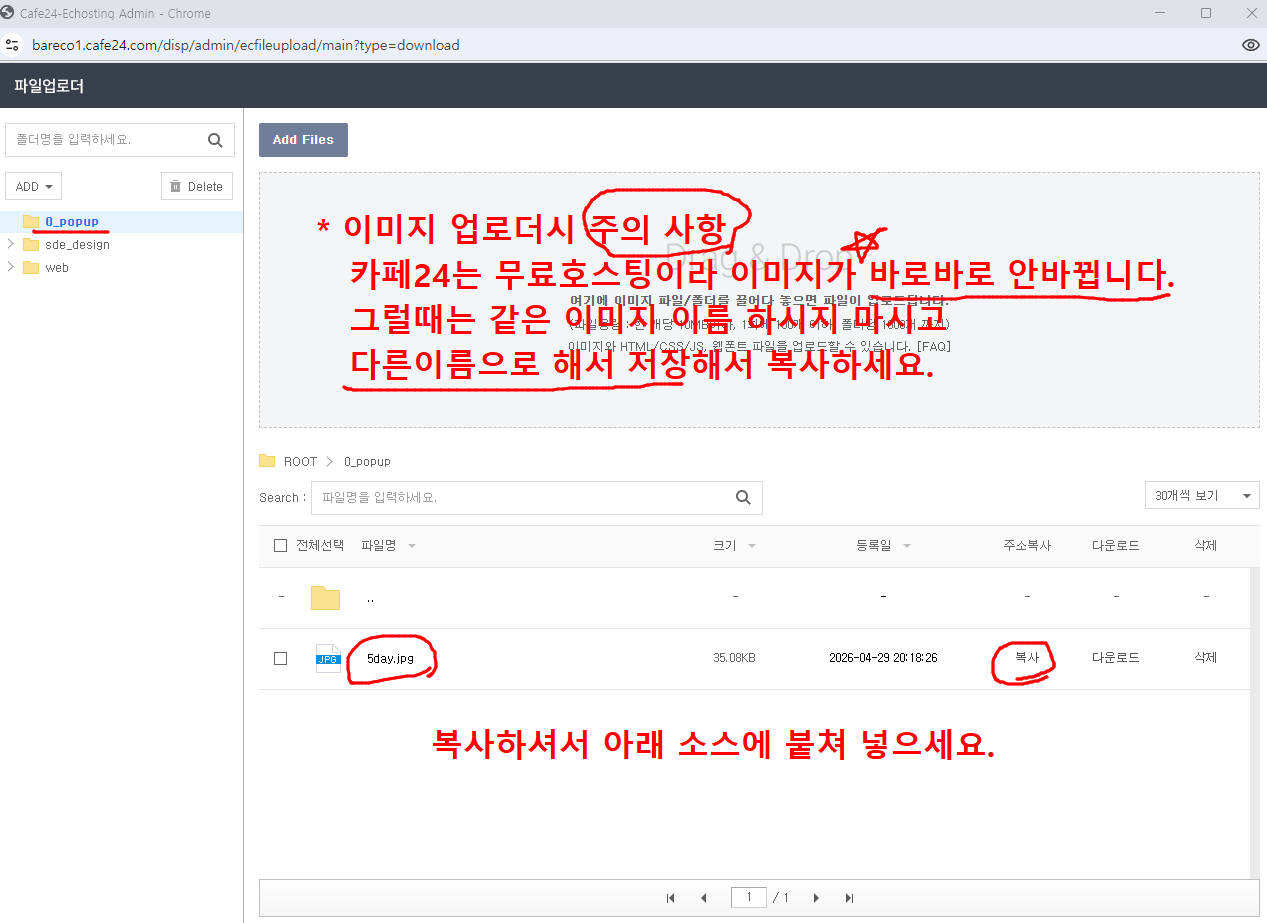This screenshot has width=1267, height=923.
Task: Click the 파일명 search input field
Action: pyautogui.click(x=520, y=497)
